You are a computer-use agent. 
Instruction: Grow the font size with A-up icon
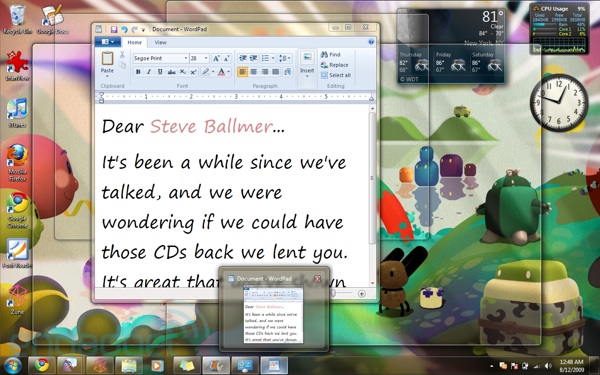coord(216,58)
